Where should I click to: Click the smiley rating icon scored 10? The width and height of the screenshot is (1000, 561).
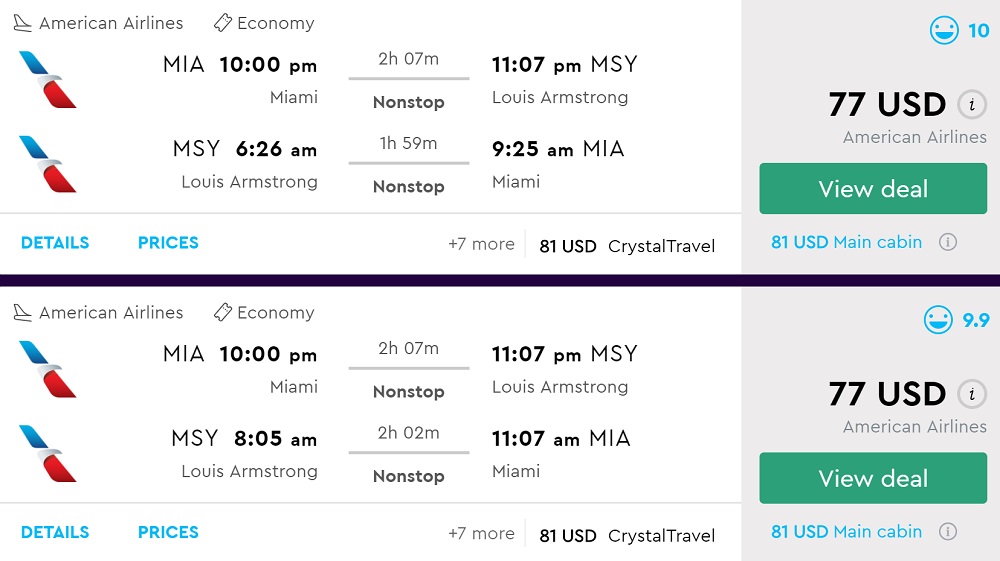944,31
